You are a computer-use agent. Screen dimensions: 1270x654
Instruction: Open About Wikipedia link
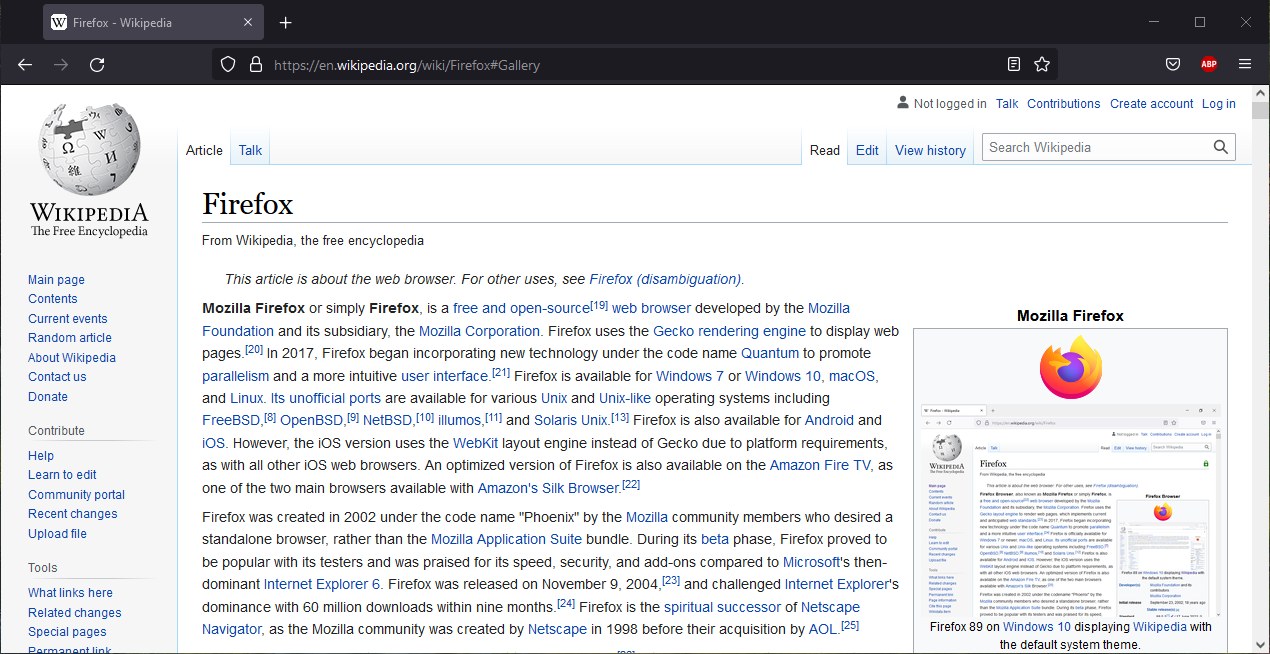[x=72, y=358]
